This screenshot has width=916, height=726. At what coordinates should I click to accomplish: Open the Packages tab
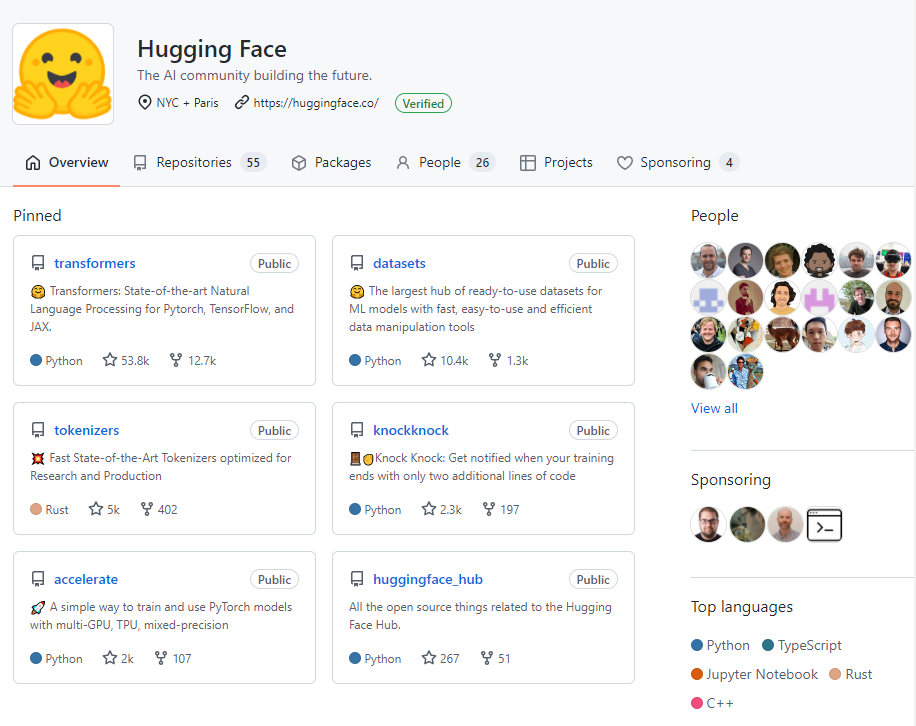click(331, 162)
